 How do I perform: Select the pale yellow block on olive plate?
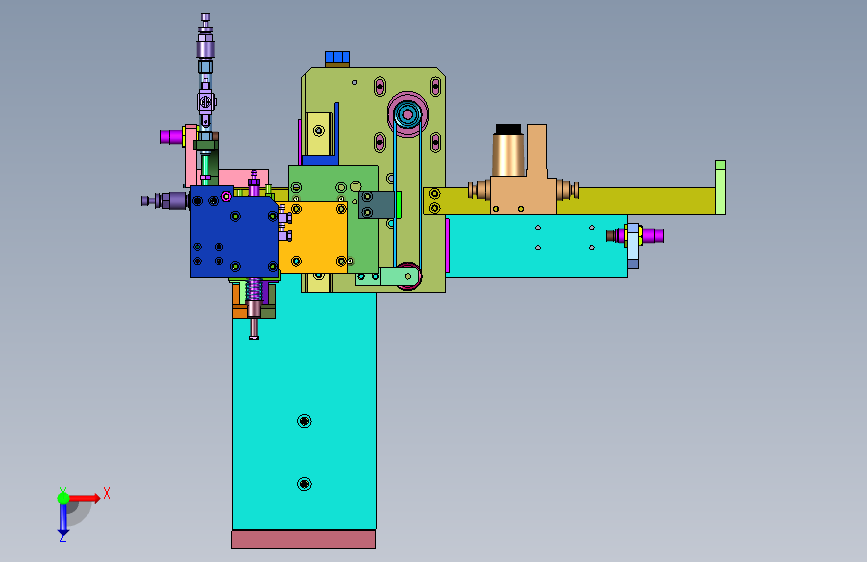(x=318, y=134)
